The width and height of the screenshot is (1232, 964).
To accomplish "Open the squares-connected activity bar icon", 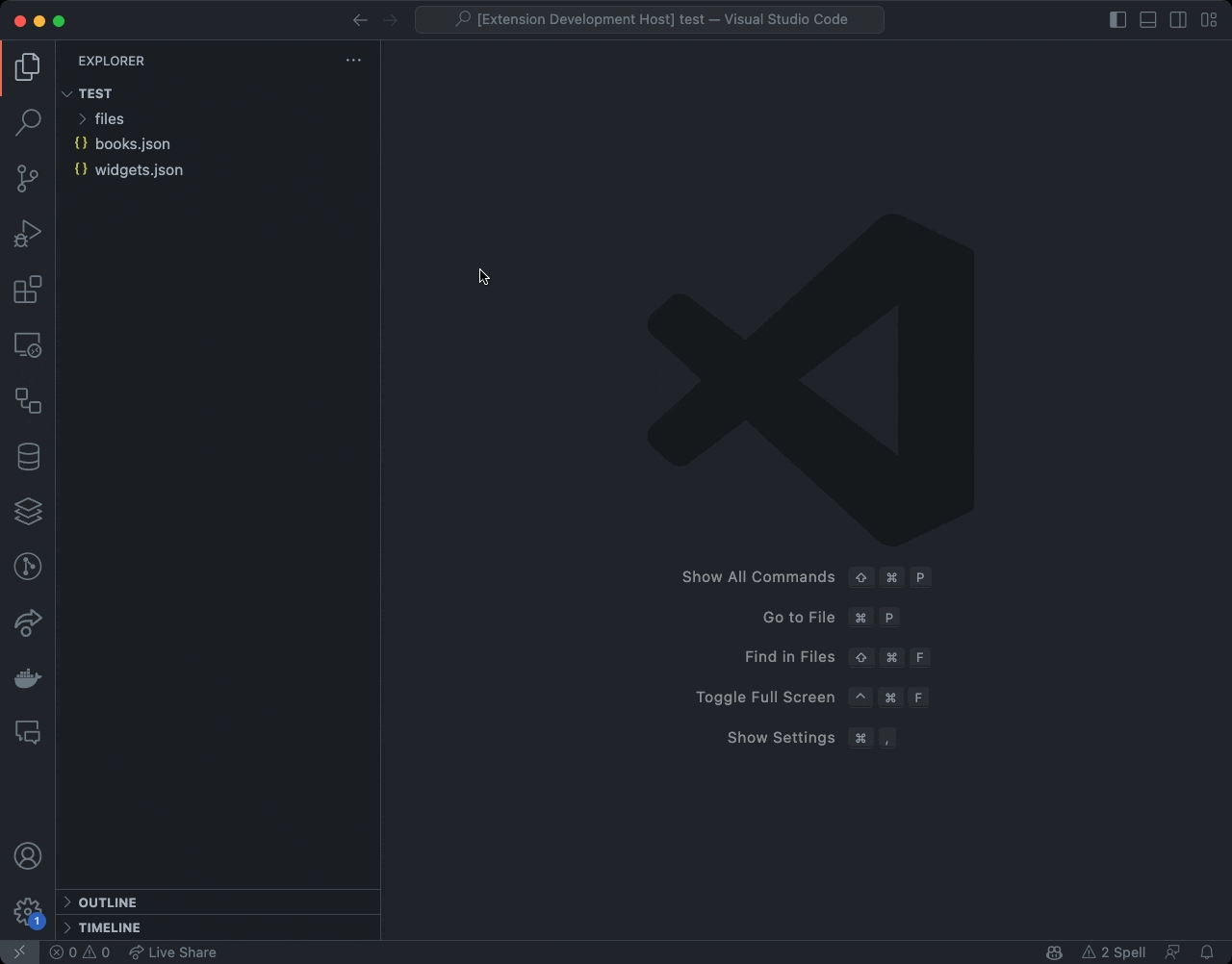I will click(x=28, y=400).
